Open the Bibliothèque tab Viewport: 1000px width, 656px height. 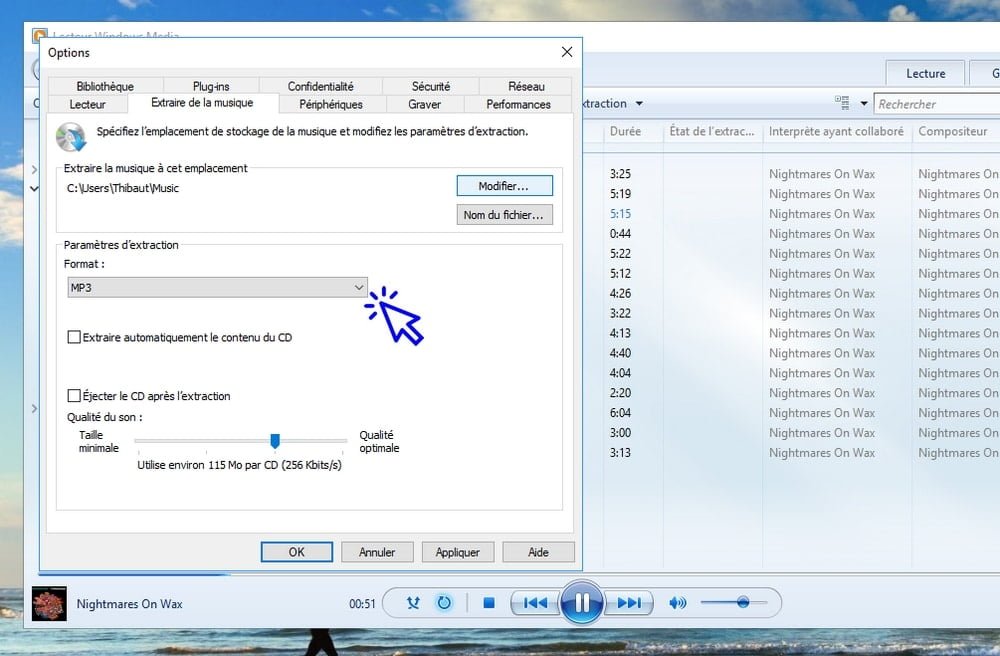[105, 86]
